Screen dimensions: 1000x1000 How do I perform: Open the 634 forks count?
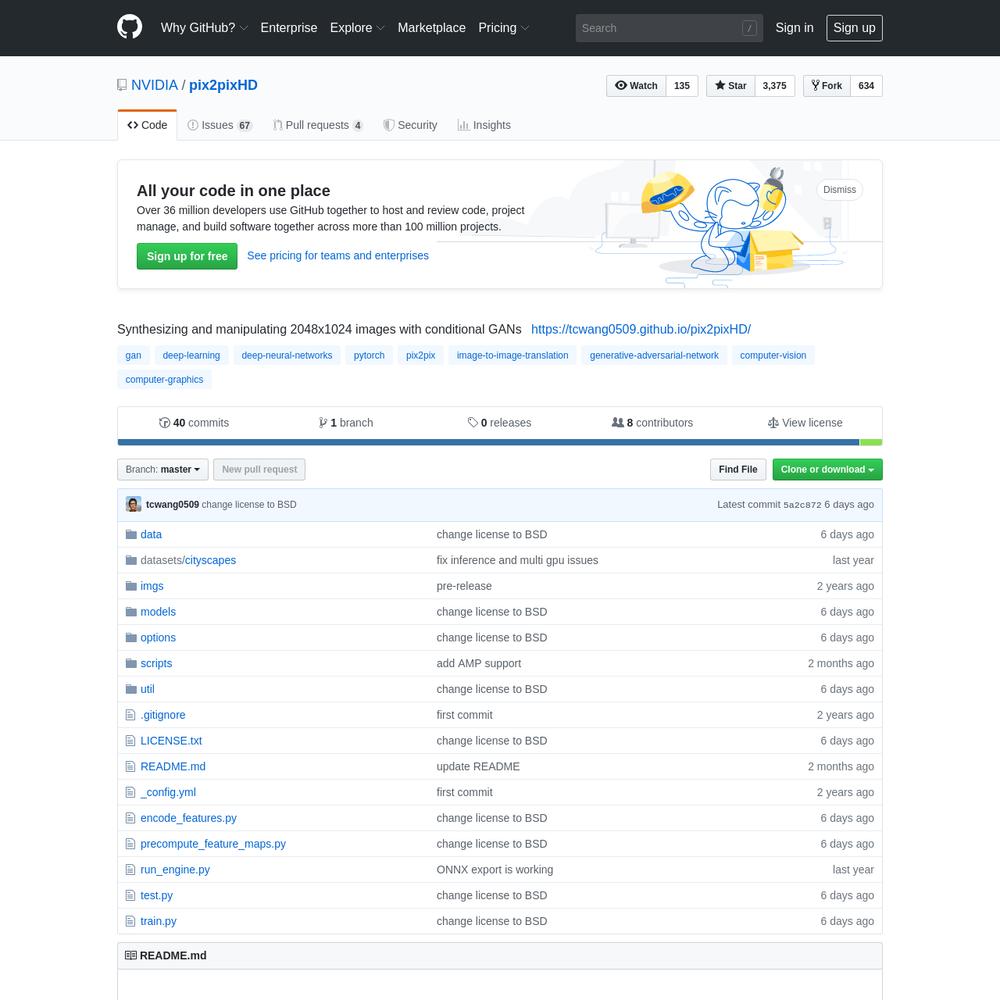866,85
